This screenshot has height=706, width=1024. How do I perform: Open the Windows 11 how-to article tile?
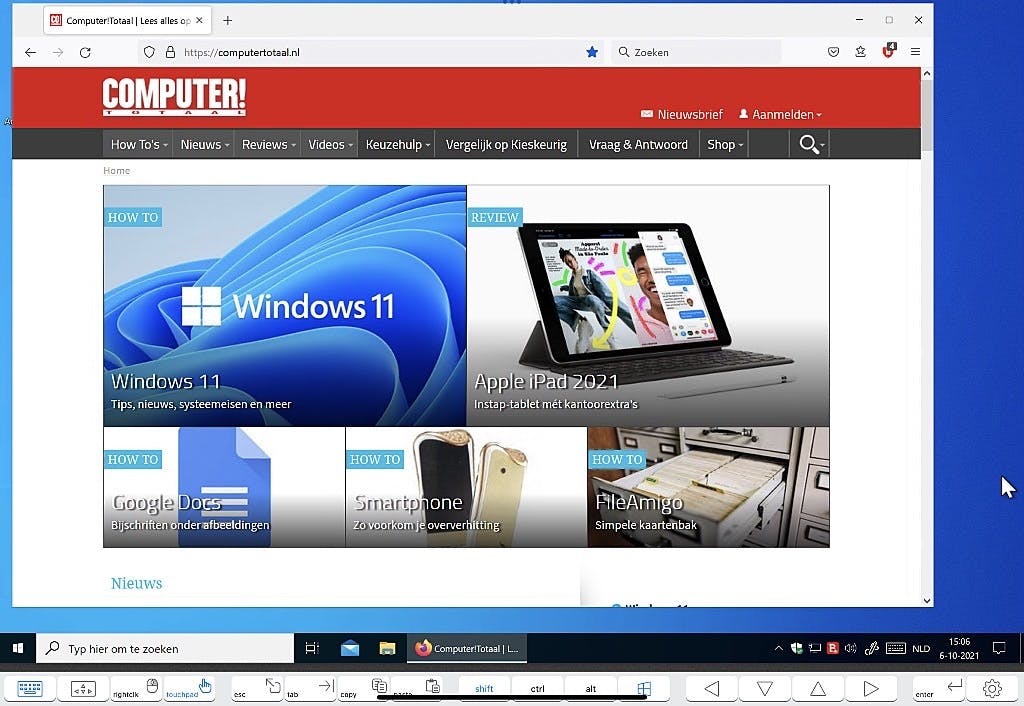pyautogui.click(x=285, y=306)
